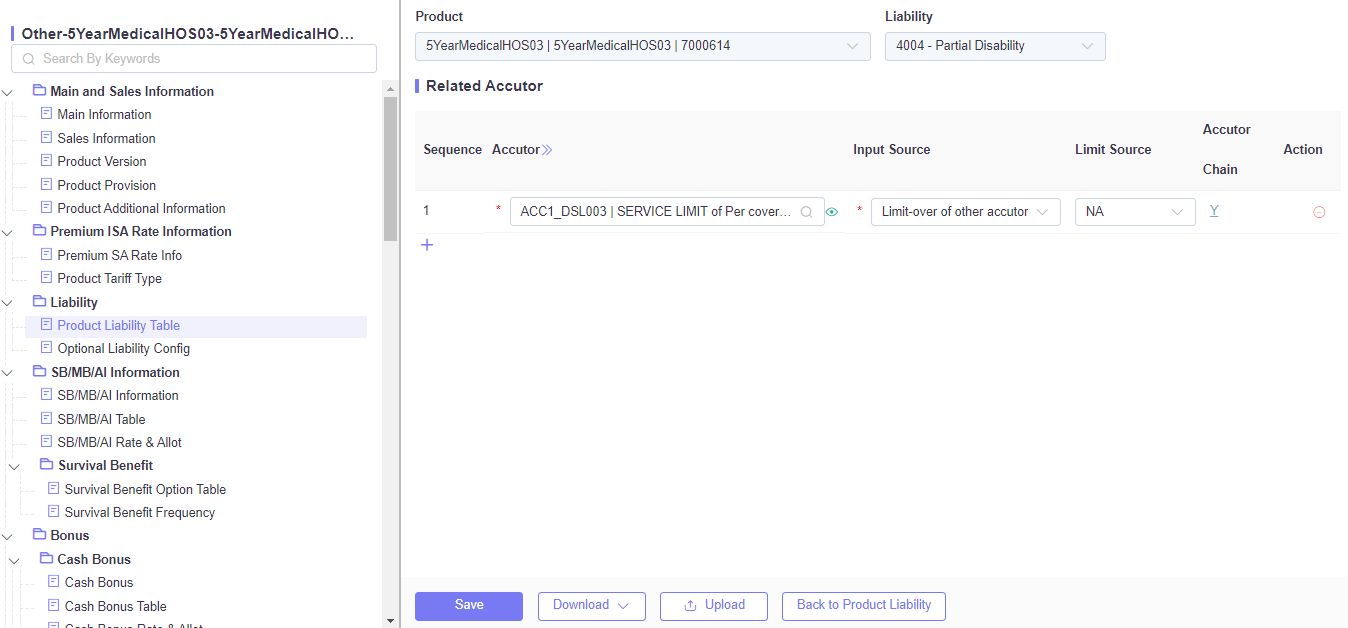Click the Premium ISA Rate Information folder icon
Image resolution: width=1348 pixels, height=628 pixels.
click(40, 230)
